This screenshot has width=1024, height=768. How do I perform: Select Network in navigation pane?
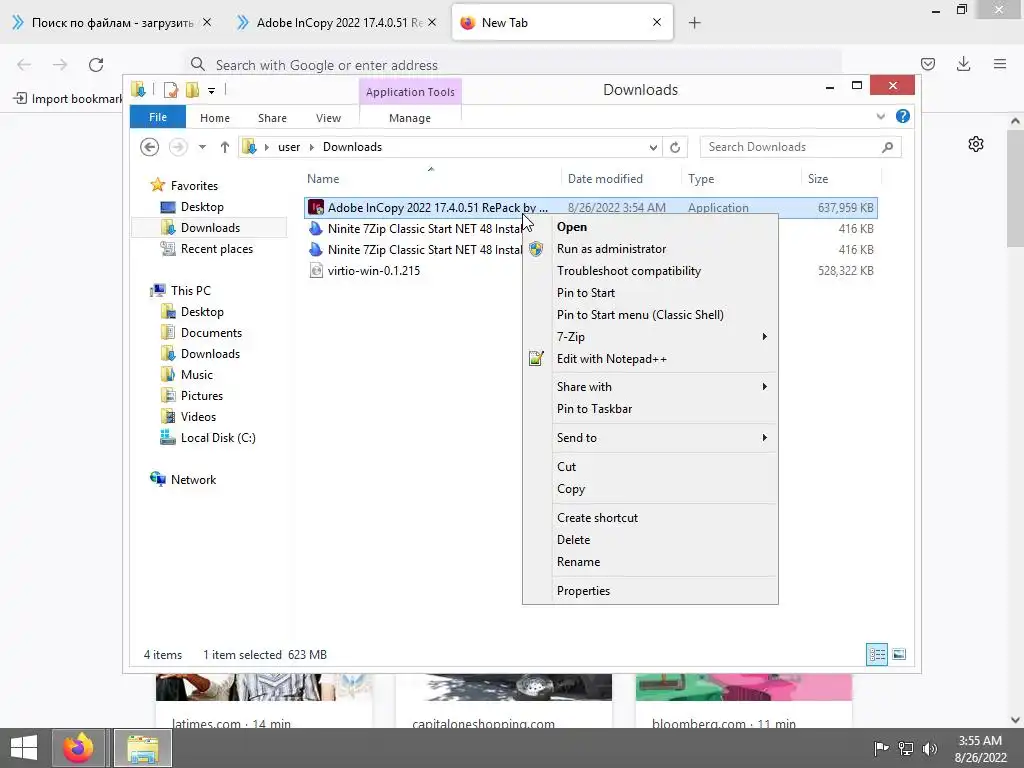193,479
